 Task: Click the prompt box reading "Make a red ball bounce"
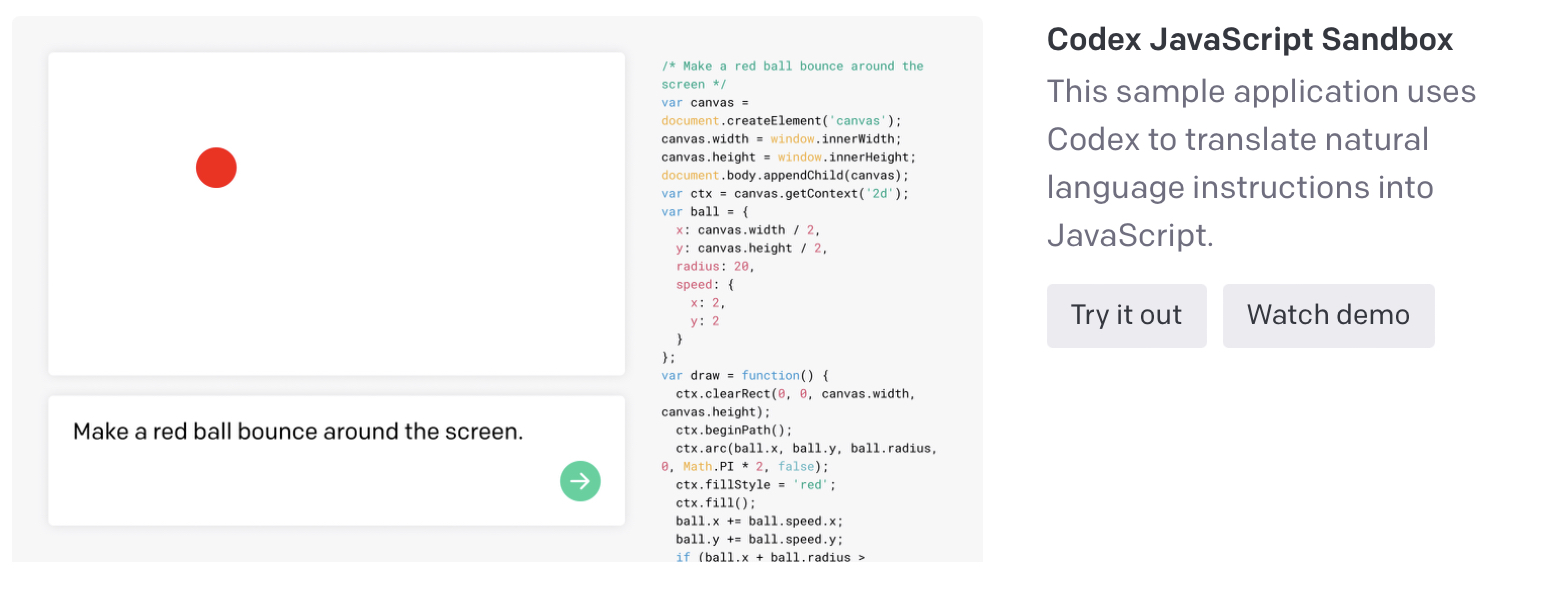pyautogui.click(x=336, y=460)
